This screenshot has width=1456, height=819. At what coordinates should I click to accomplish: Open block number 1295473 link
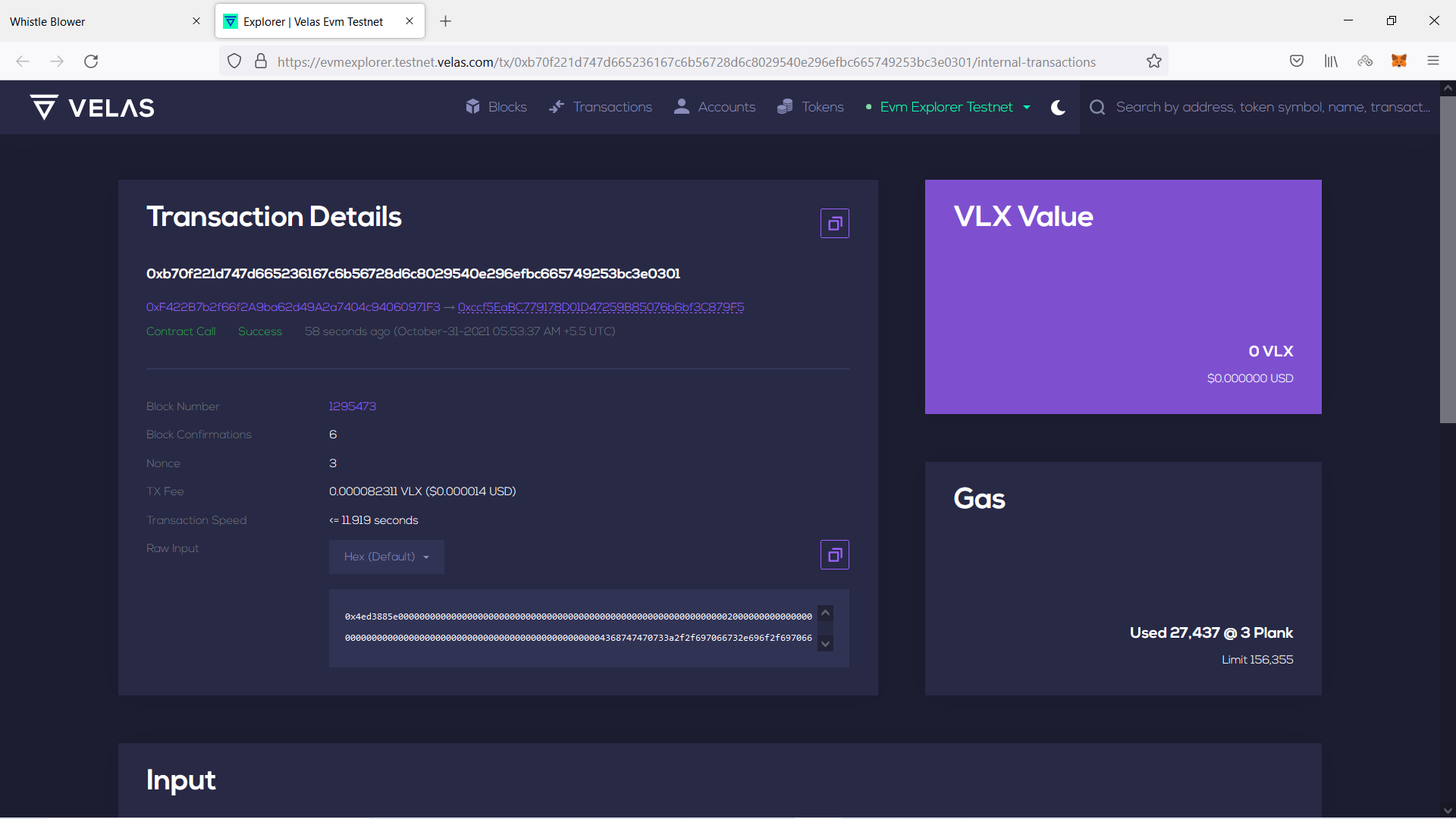(352, 406)
